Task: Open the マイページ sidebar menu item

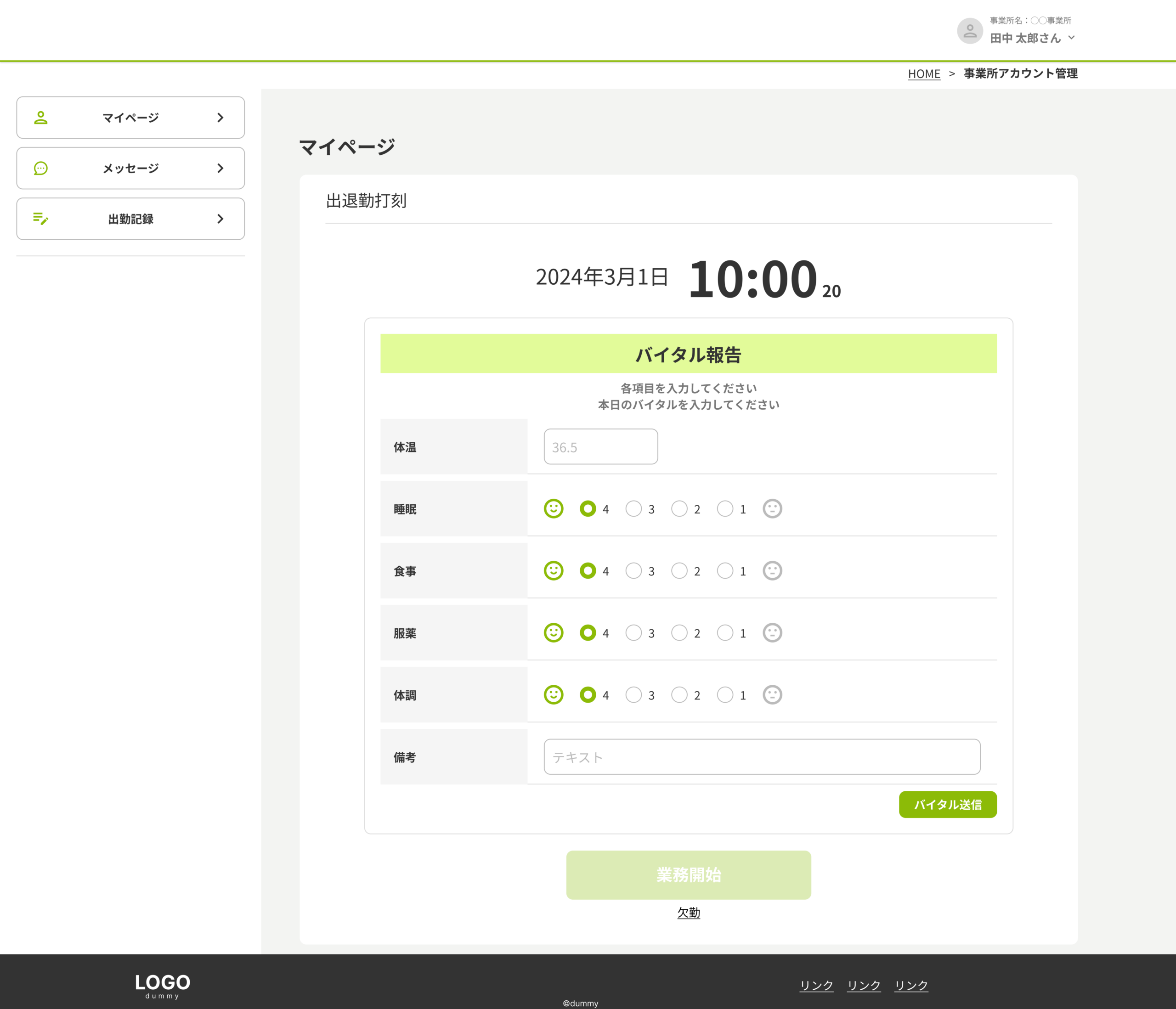Action: [130, 118]
